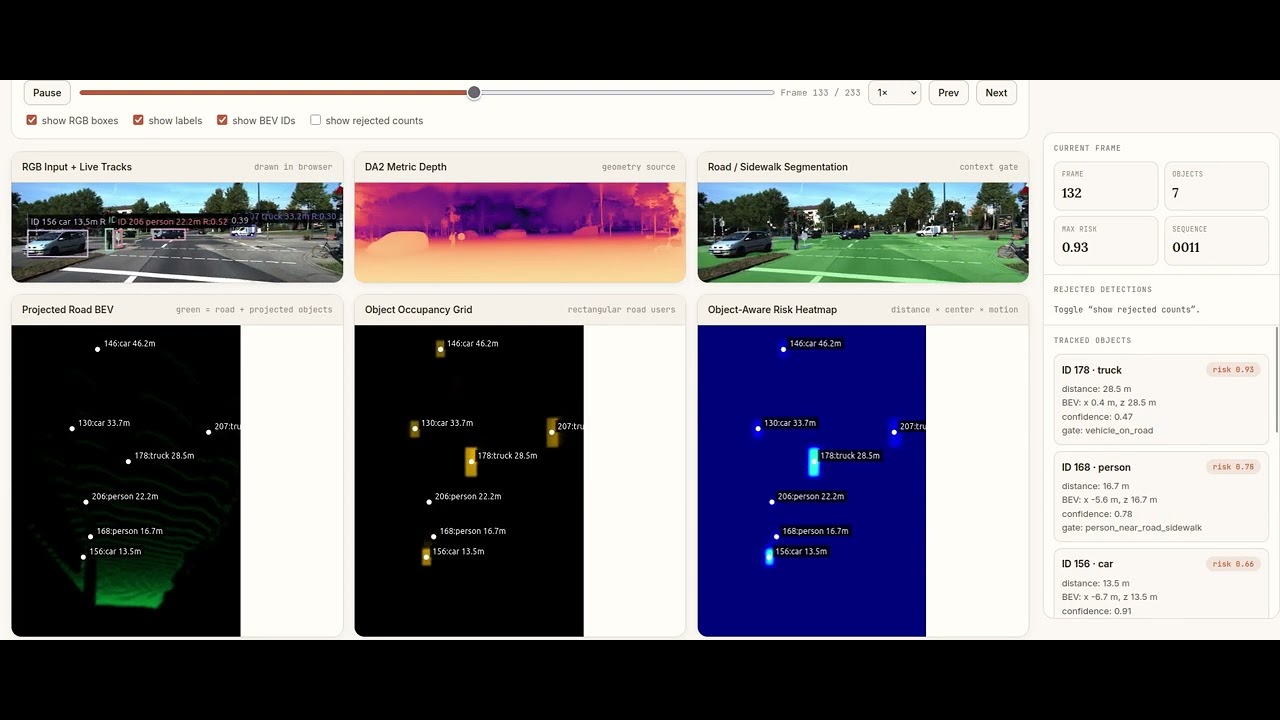Click the tracked objects list scrollbar
Viewport: 1280px width, 720px height.
coord(1277,380)
